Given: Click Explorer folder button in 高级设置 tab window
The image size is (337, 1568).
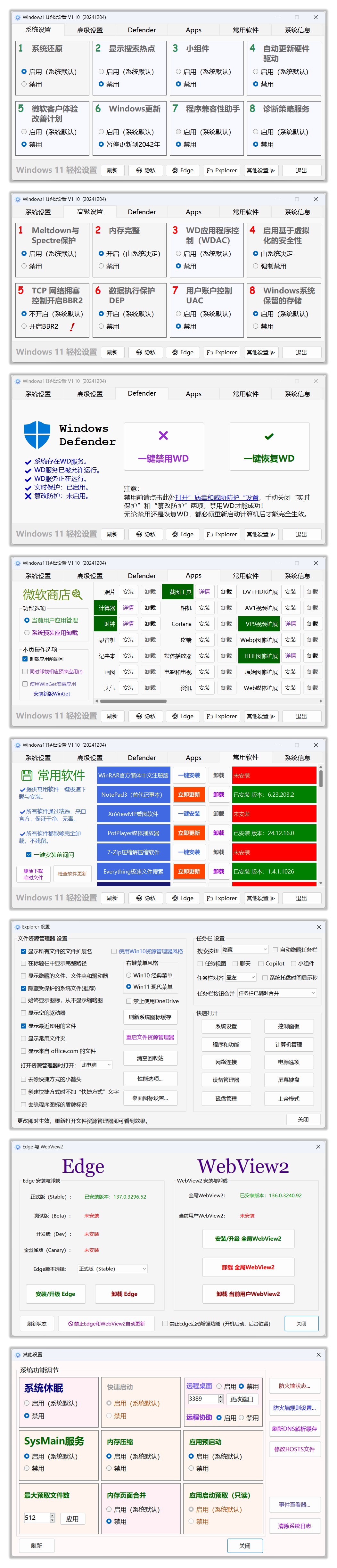Looking at the screenshot, I should 221,352.
